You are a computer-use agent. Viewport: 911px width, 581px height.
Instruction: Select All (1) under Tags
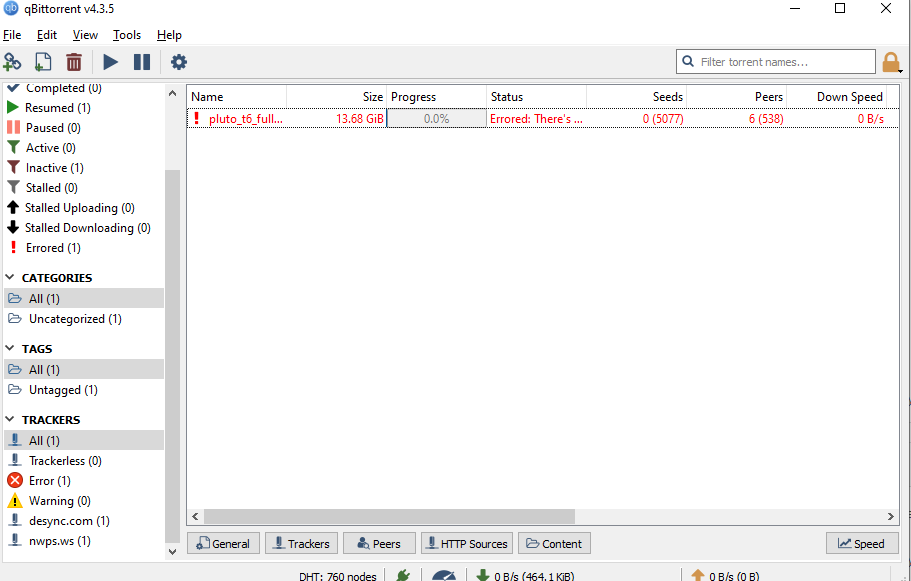(84, 370)
